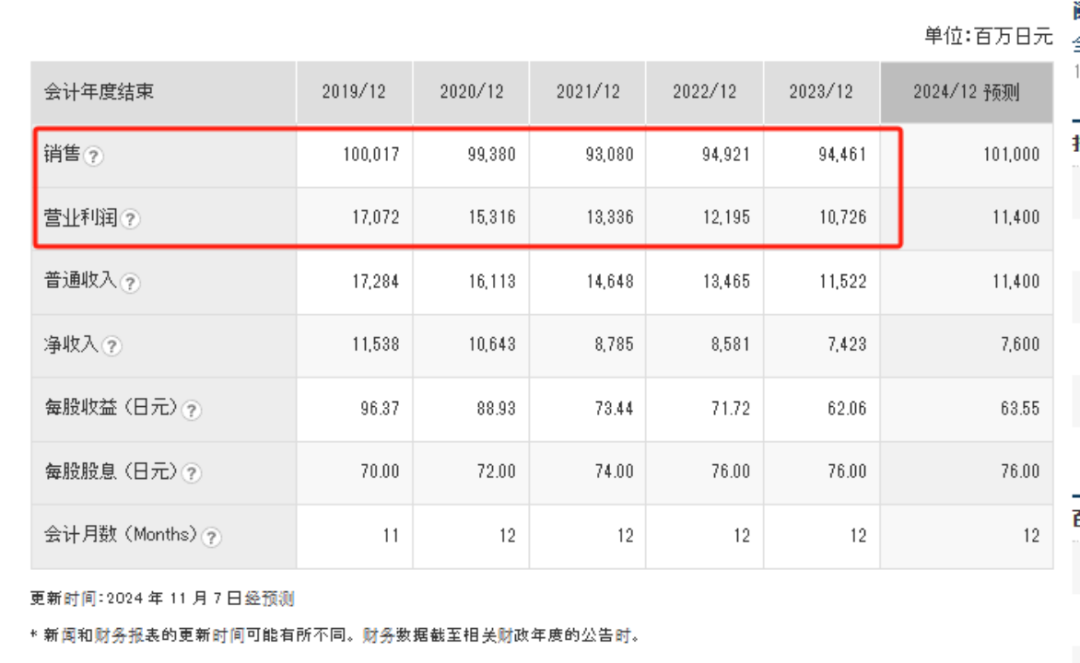The height and width of the screenshot is (663, 1080).
Task: Select the 2024/12 预测 column header
Action: coord(966,92)
